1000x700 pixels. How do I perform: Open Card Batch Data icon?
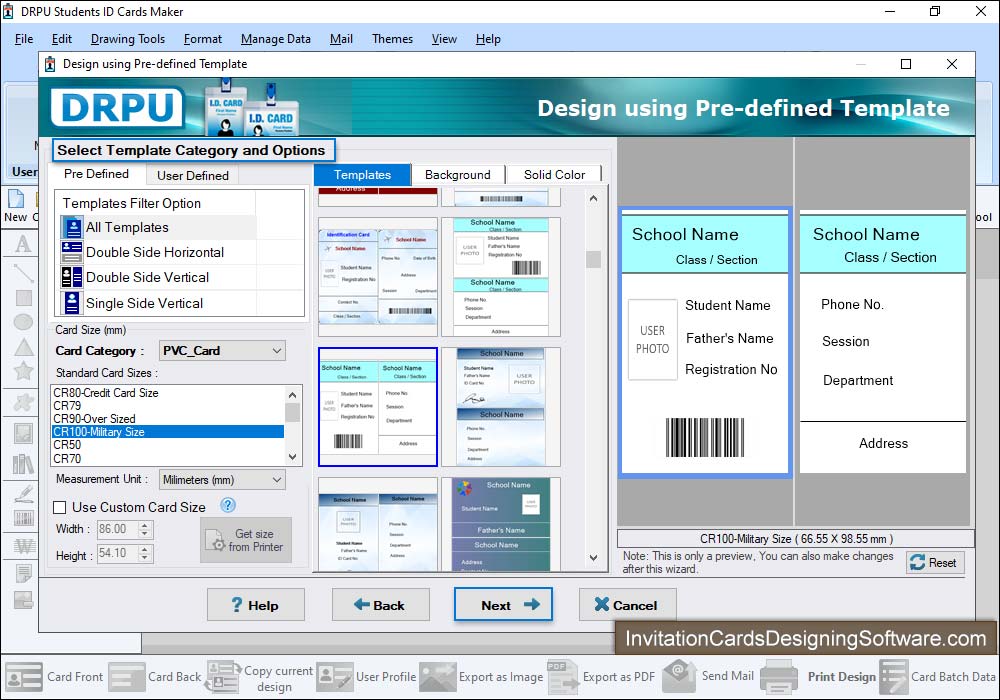[893, 677]
